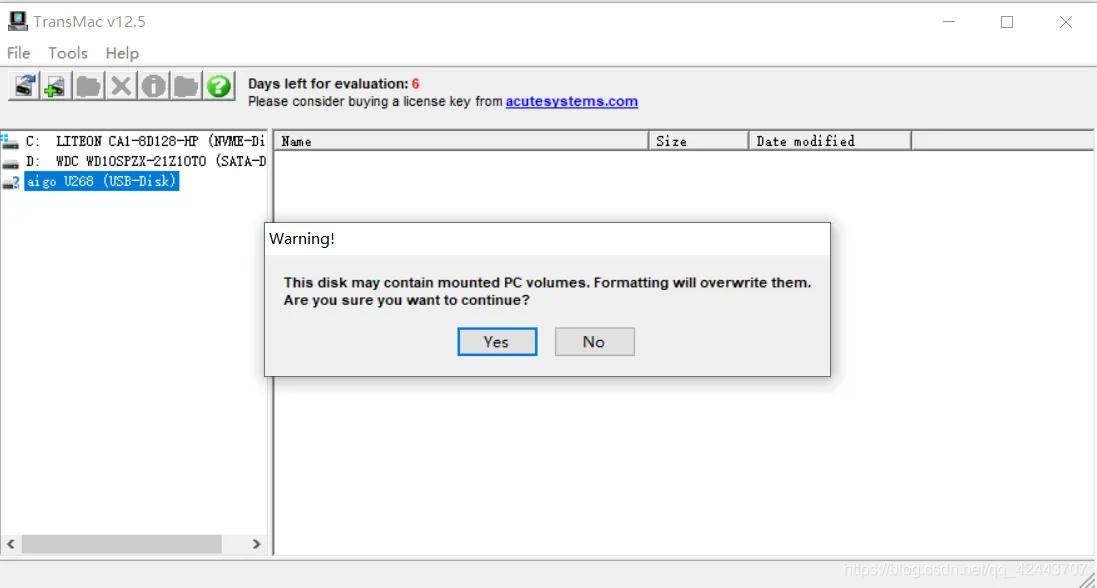Screen dimensions: 1097x588
Task: Click the grayed delete X toolbar icon
Action: point(121,86)
